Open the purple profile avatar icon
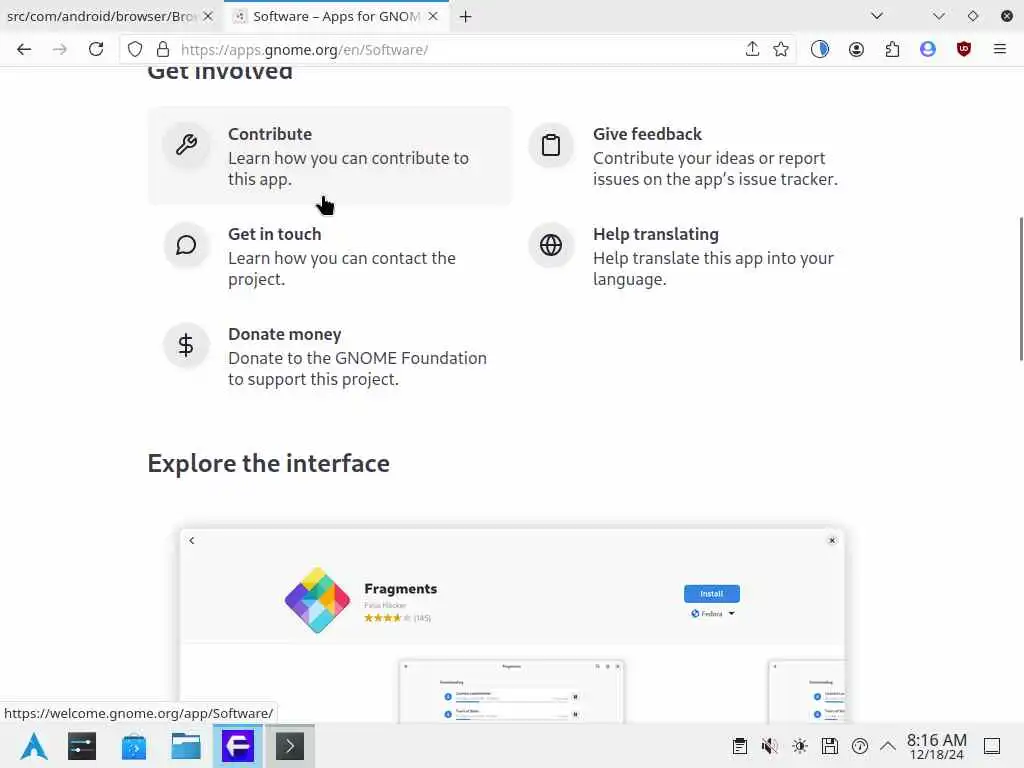1024x768 pixels. click(928, 49)
